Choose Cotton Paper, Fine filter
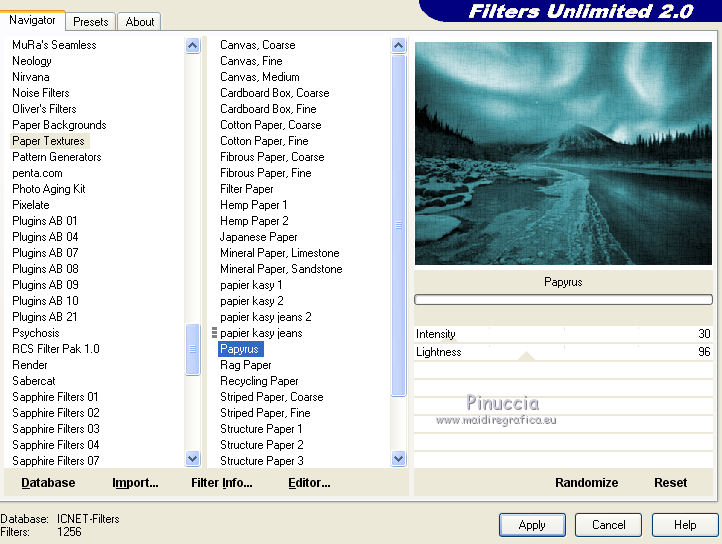 pyautogui.click(x=264, y=141)
